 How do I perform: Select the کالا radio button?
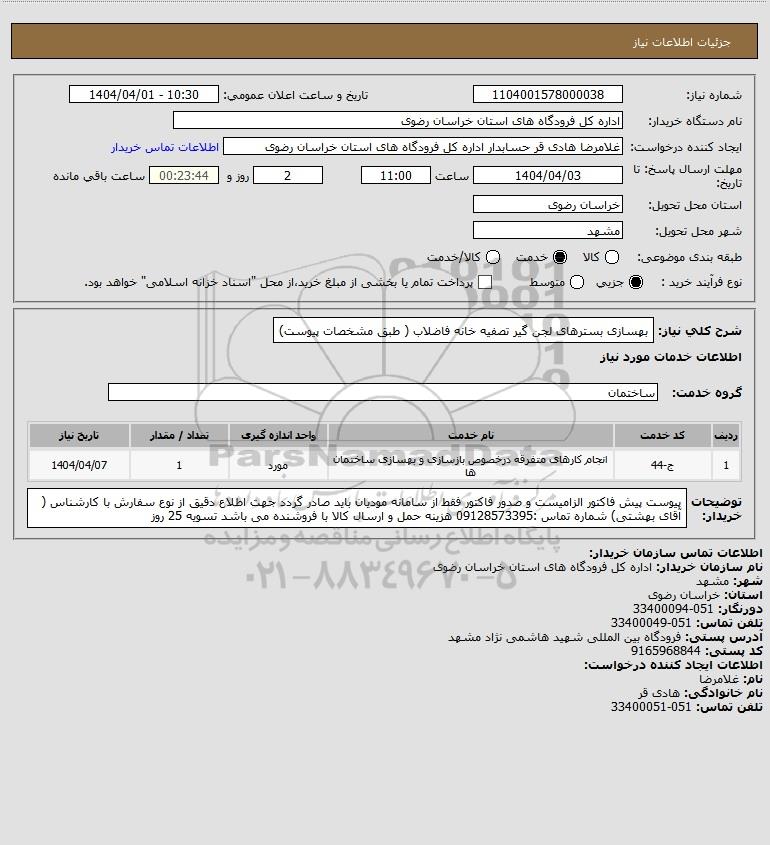tap(612, 257)
